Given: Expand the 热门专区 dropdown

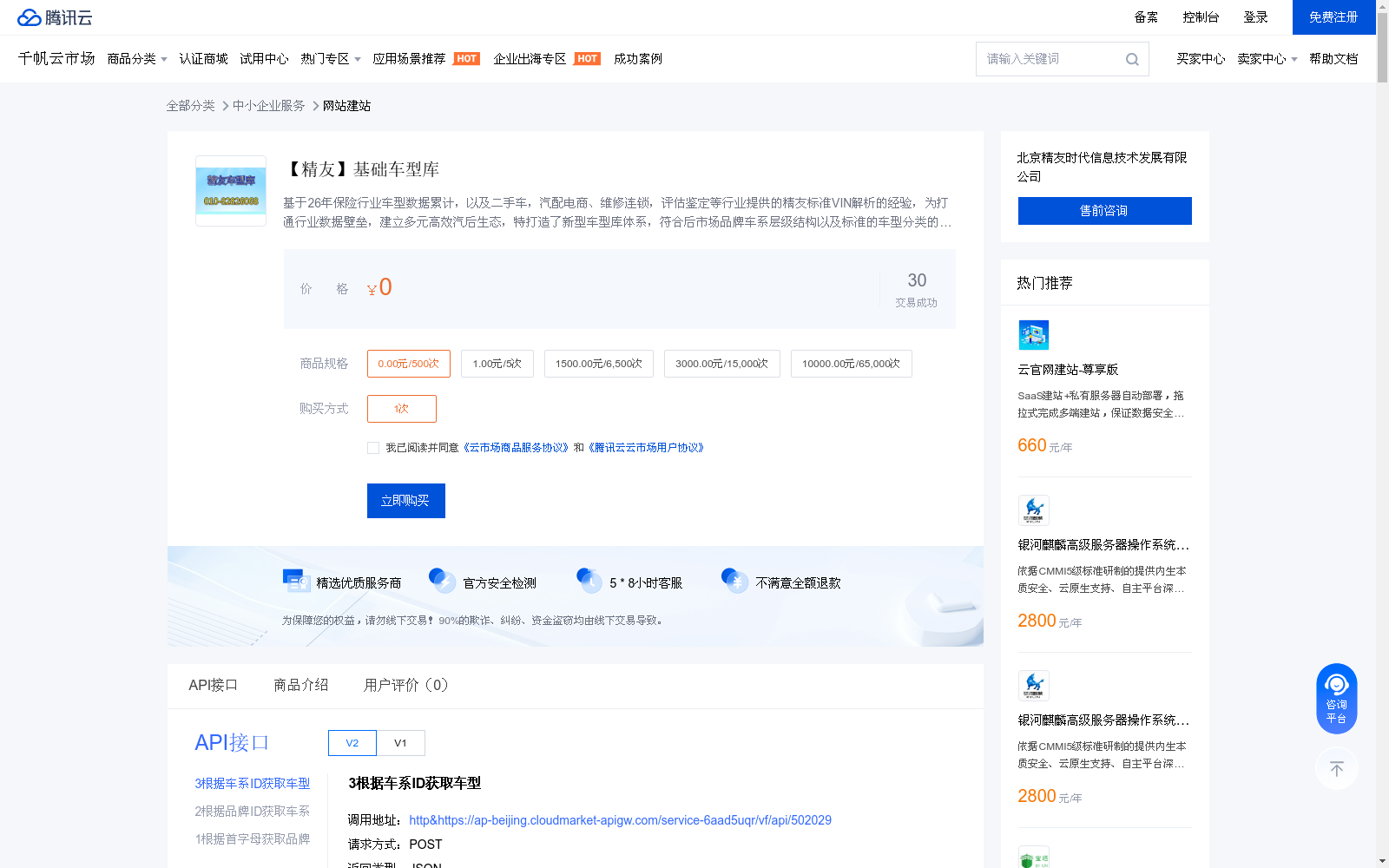Looking at the screenshot, I should pyautogui.click(x=331, y=59).
